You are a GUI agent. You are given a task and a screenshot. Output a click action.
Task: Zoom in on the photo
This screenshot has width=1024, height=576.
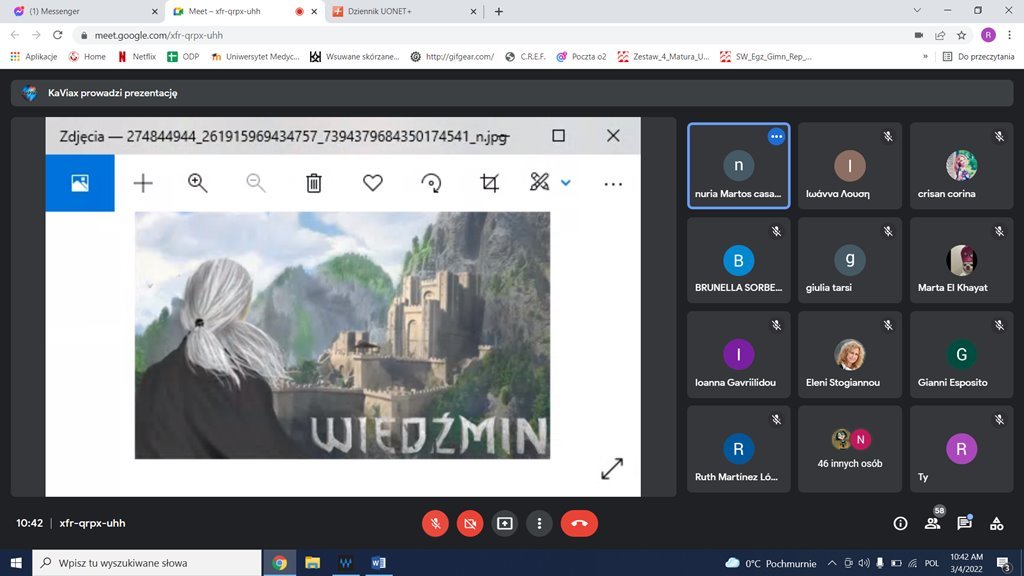coord(197,183)
